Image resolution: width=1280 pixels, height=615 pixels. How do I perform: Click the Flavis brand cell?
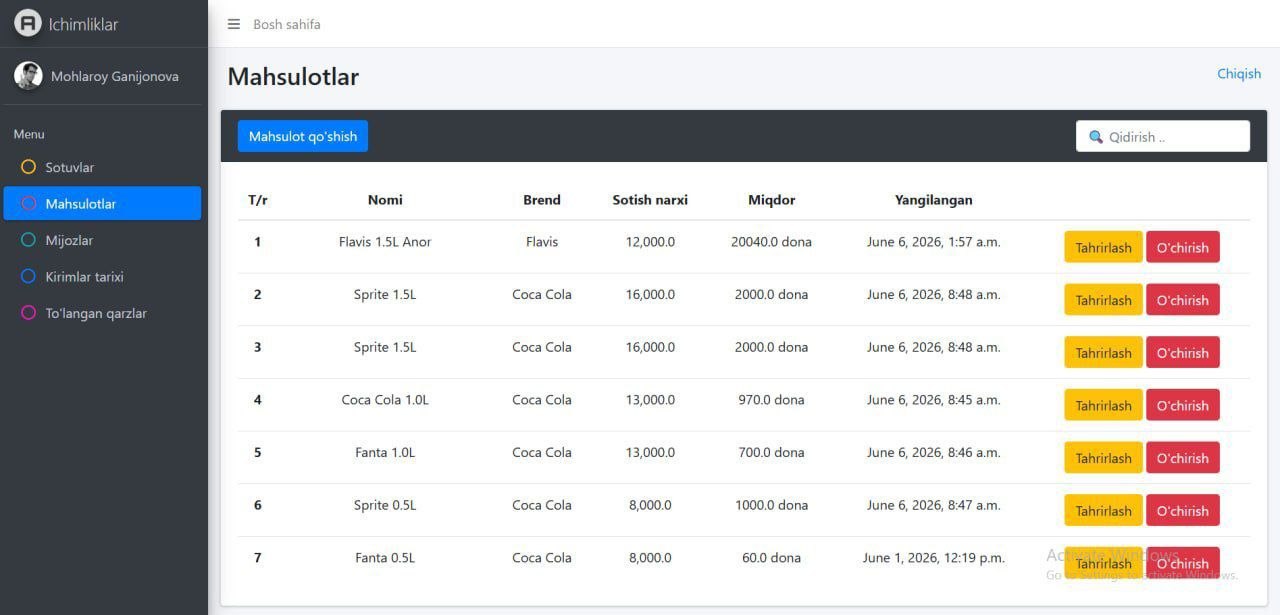pyautogui.click(x=542, y=242)
